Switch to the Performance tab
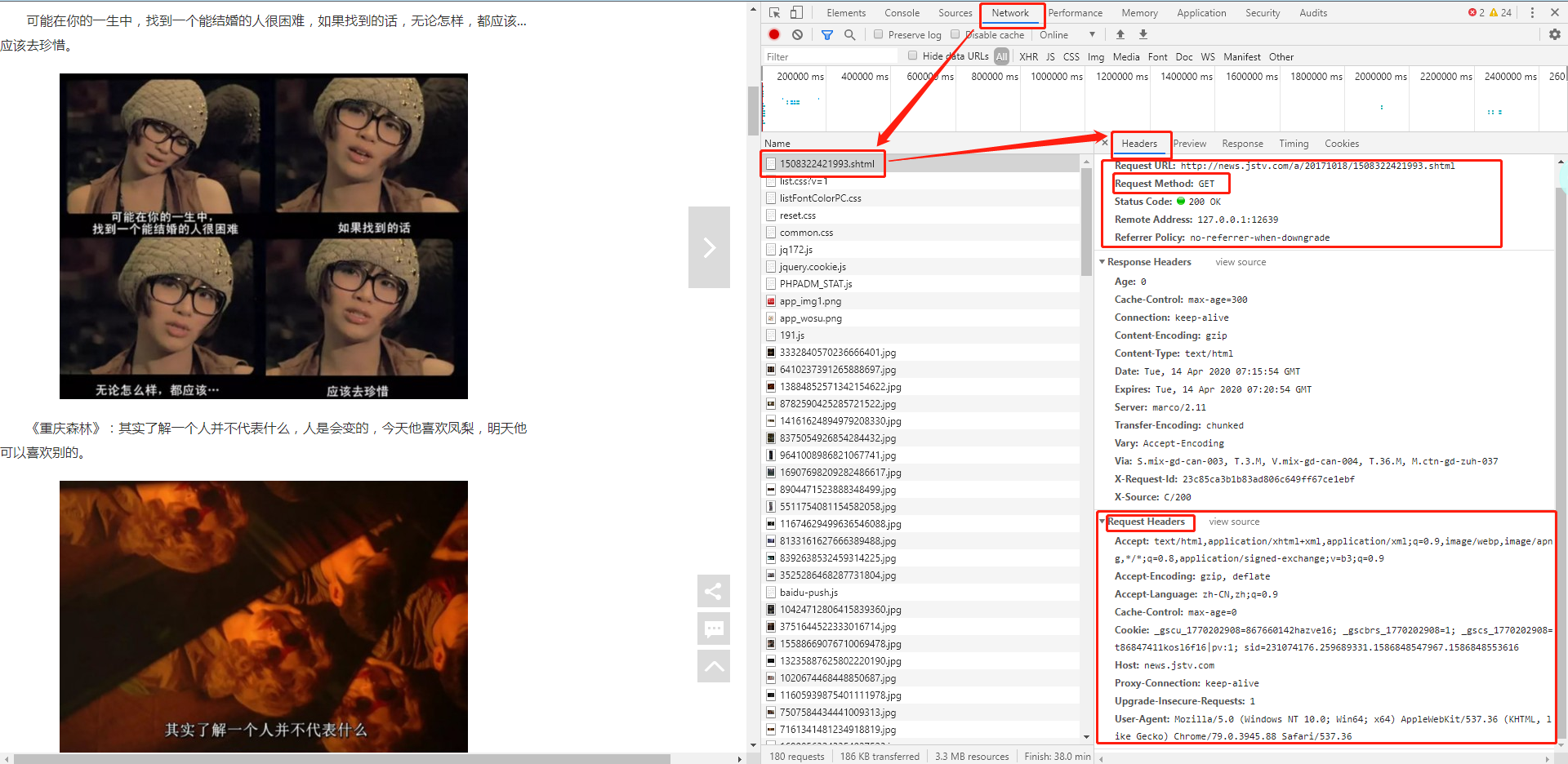 click(x=1075, y=12)
